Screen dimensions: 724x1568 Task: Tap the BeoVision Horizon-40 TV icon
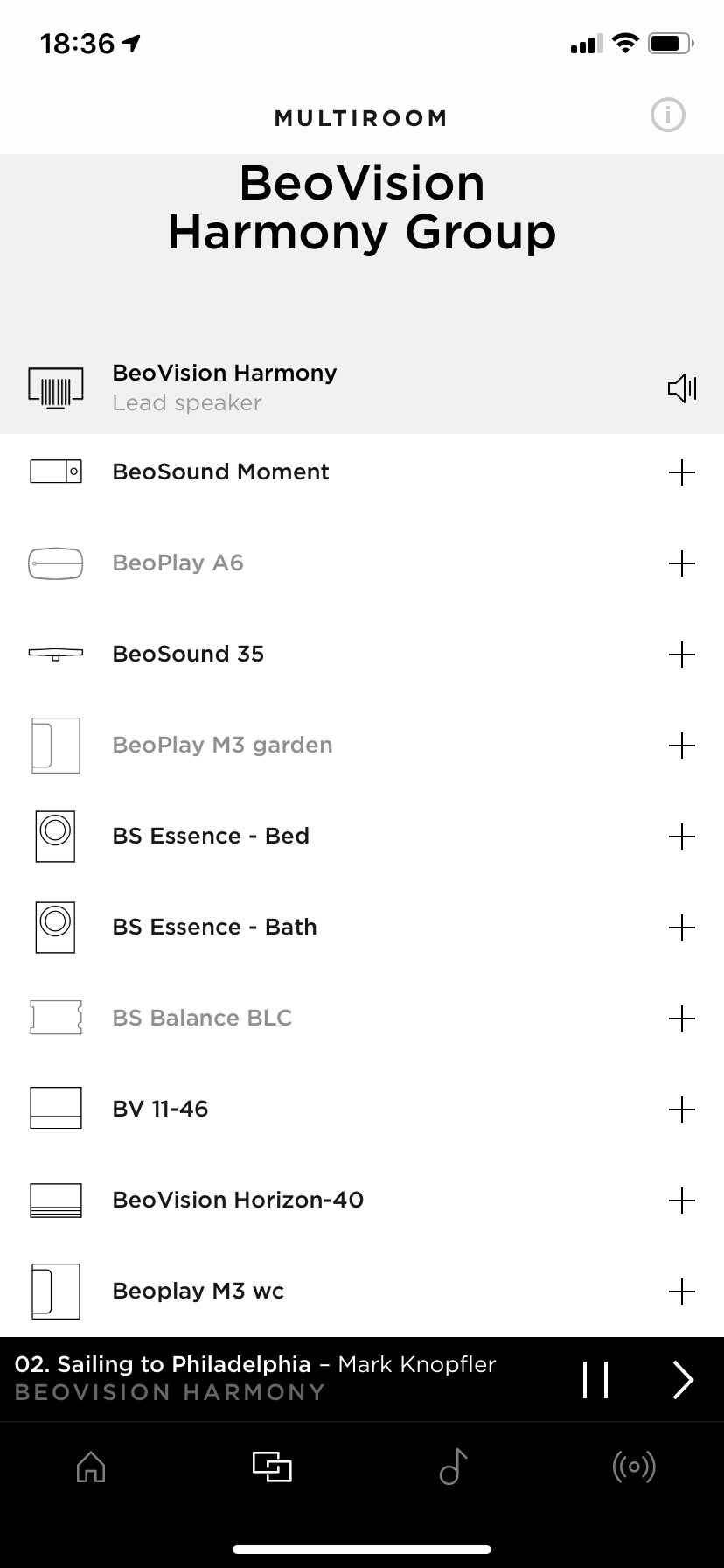coord(56,1200)
